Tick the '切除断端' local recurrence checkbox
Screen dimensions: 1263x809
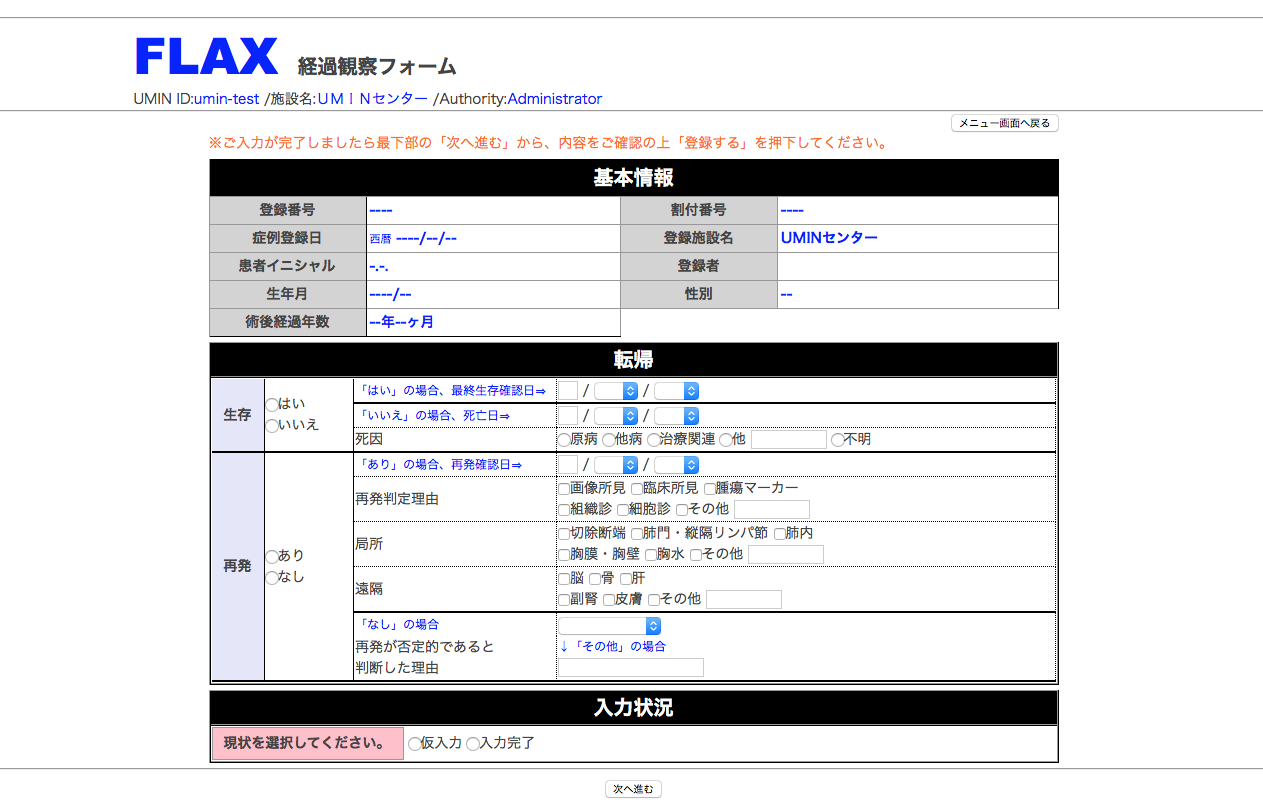click(564, 534)
